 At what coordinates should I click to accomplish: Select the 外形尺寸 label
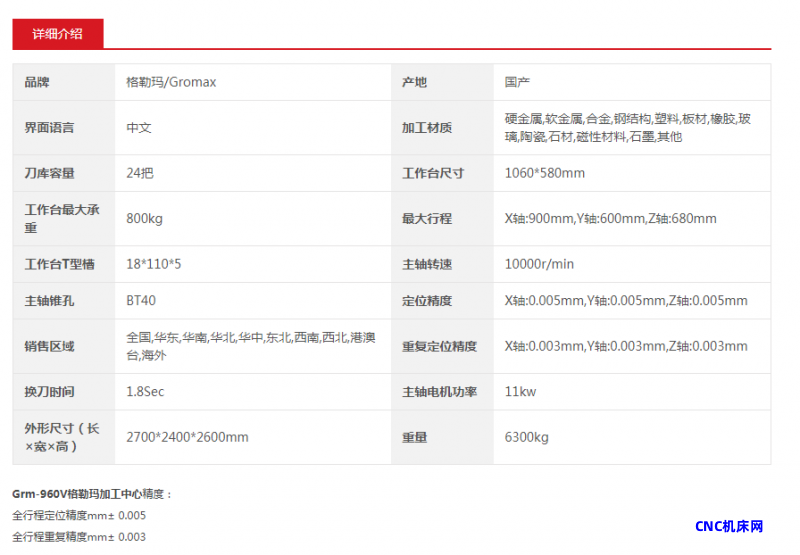[62, 437]
